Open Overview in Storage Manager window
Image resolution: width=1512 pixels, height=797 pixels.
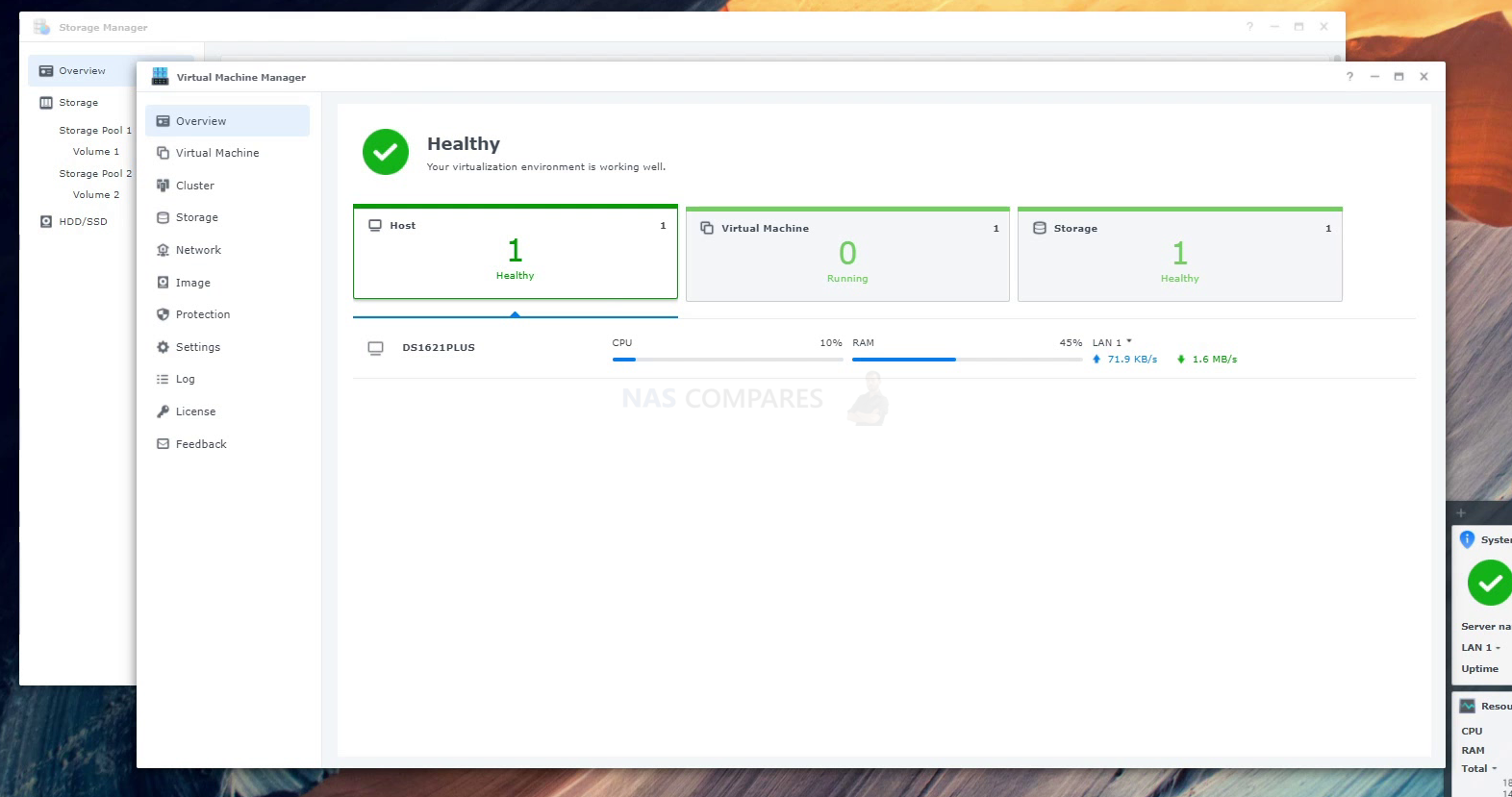(x=83, y=71)
